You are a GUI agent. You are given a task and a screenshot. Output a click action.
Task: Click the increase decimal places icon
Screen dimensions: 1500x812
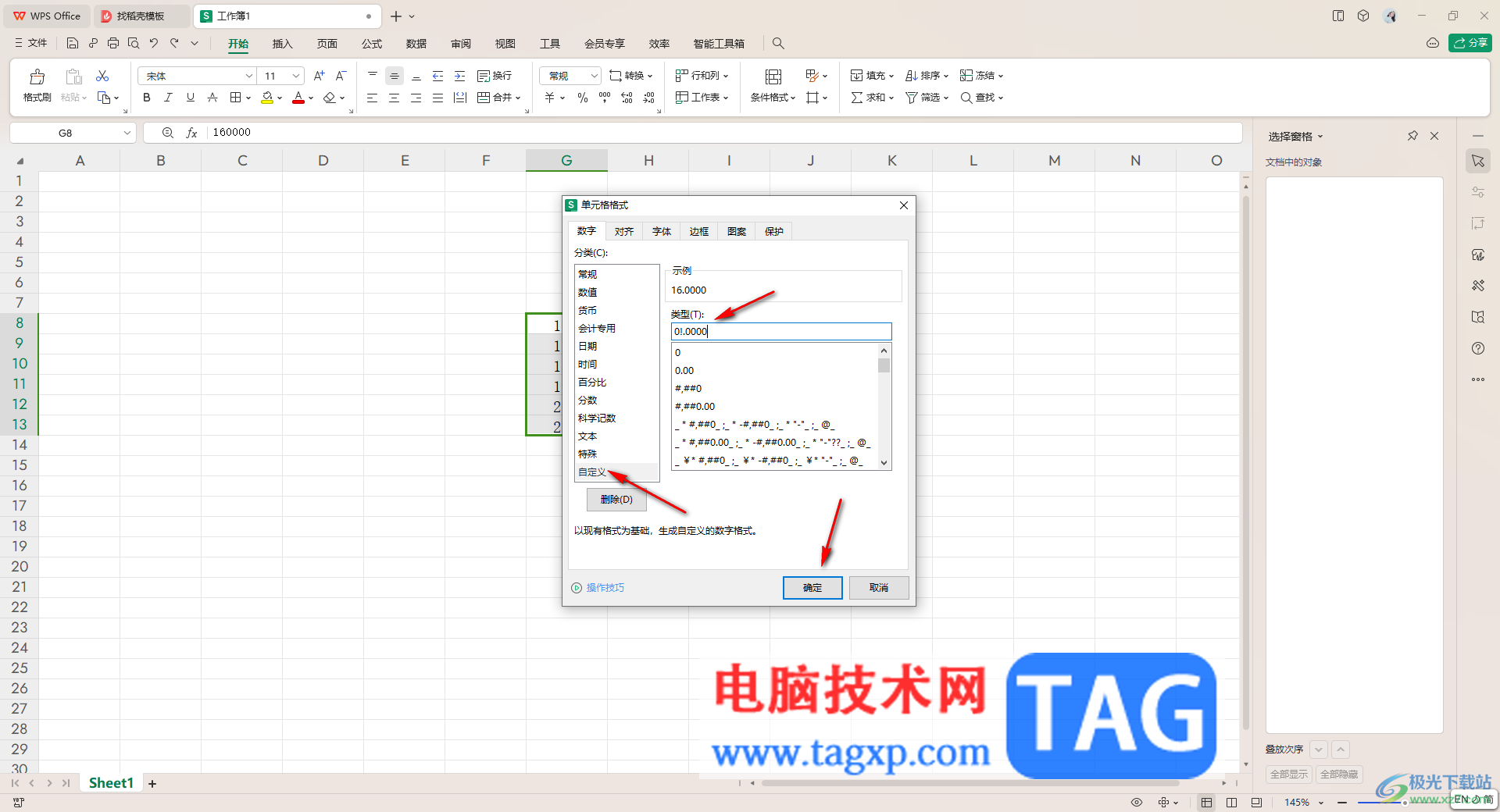(x=627, y=98)
